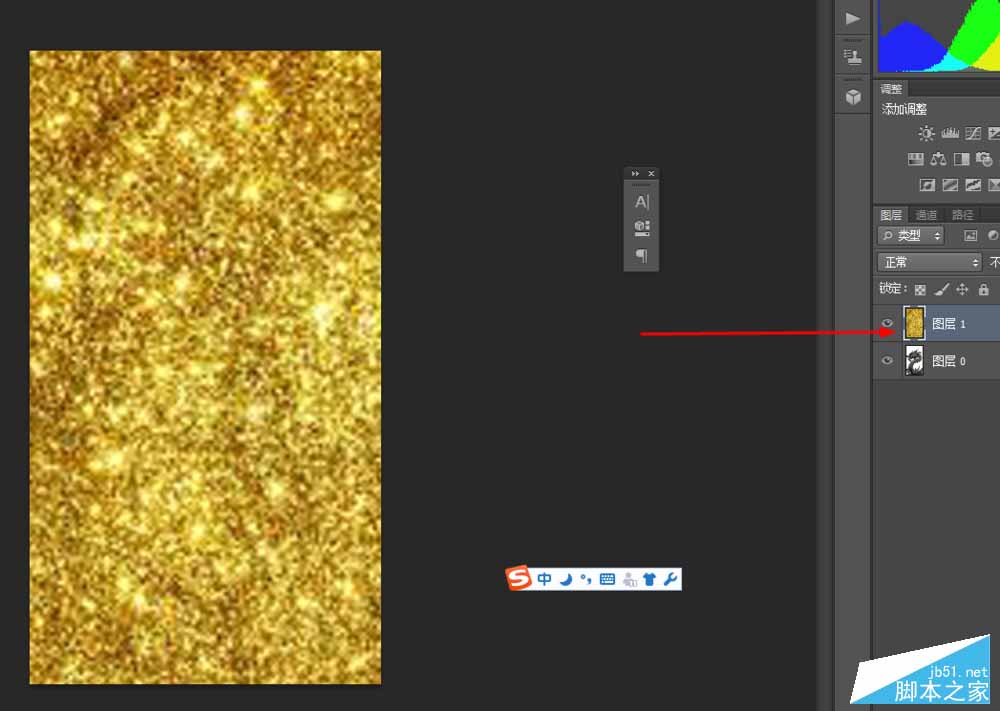Hide 图层 0 via its eye icon
The width and height of the screenshot is (1000, 711).
tap(886, 360)
